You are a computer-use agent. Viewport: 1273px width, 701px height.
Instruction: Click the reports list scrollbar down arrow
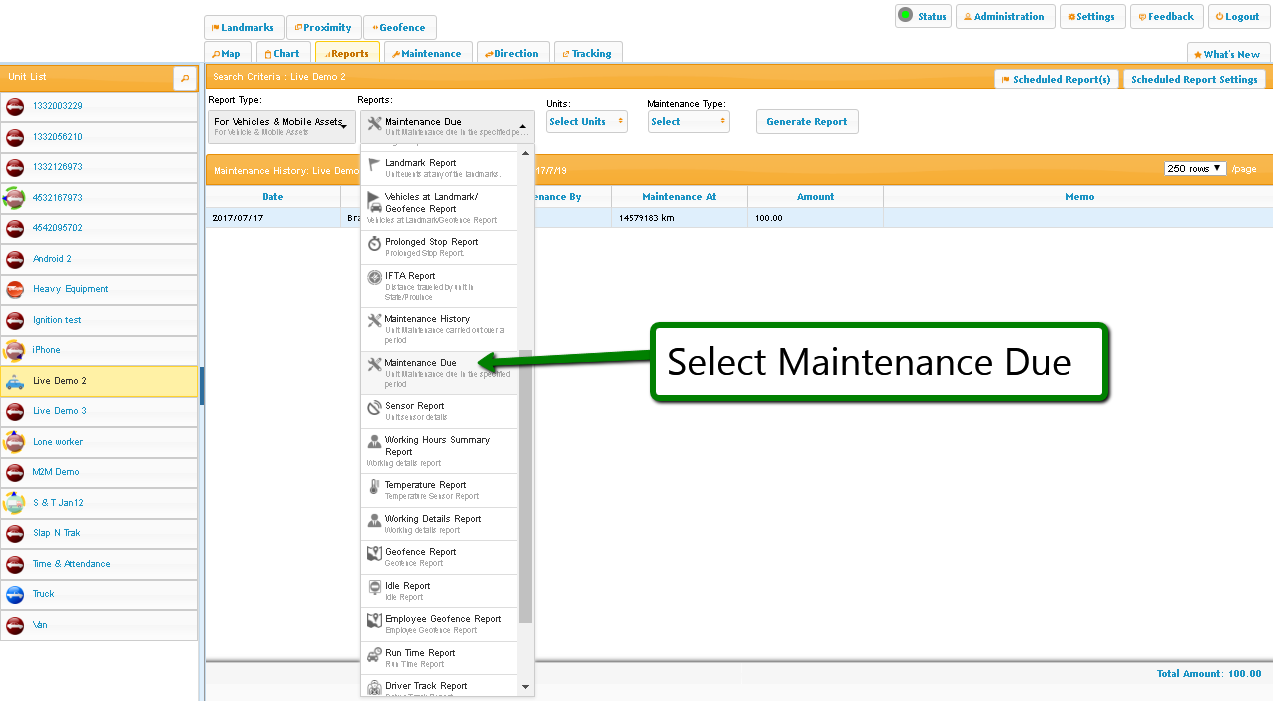(526, 687)
